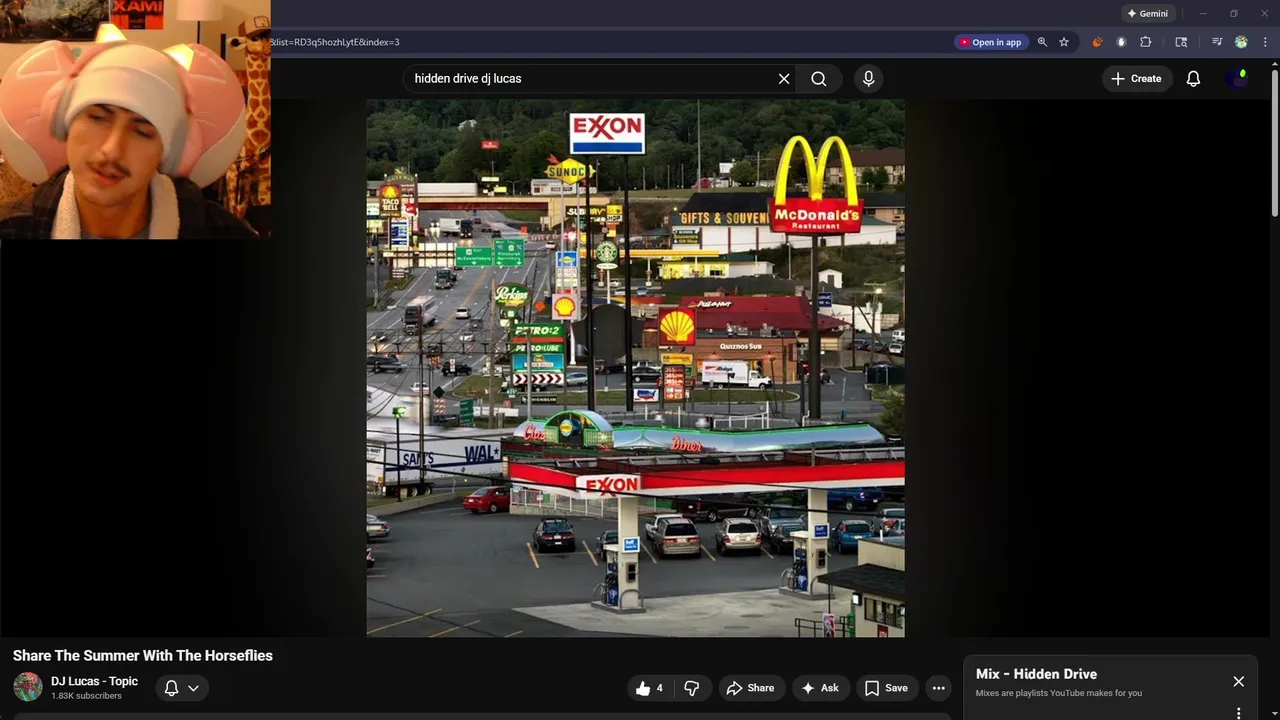Screen dimensions: 1280x720
Task: Open the YouTube notifications bell
Action: (x=1193, y=79)
